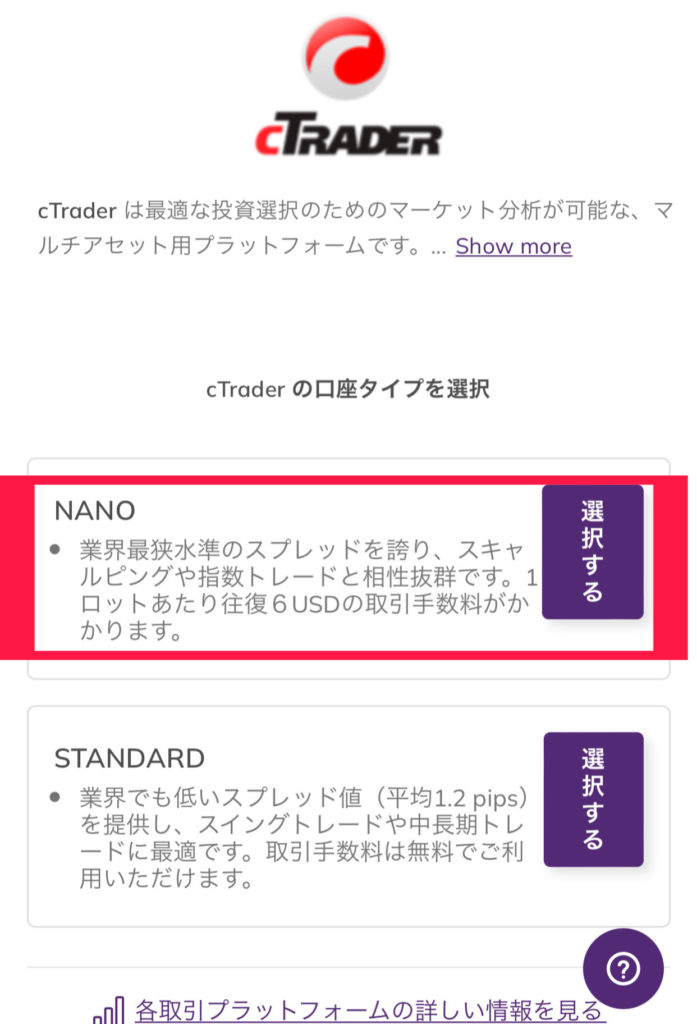Click the ellipsis before Show more
This screenshot has height=1024, width=697.
pyautogui.click(x=437, y=247)
